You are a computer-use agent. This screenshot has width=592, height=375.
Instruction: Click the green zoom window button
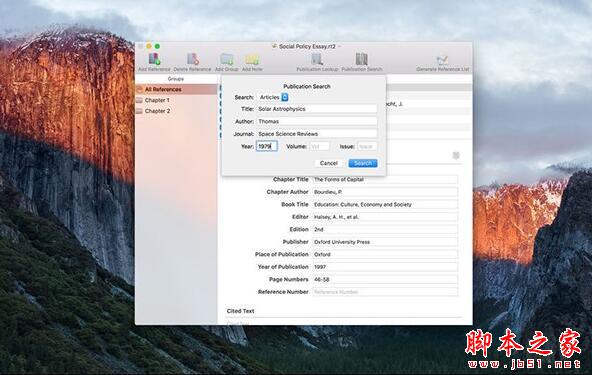click(x=157, y=46)
